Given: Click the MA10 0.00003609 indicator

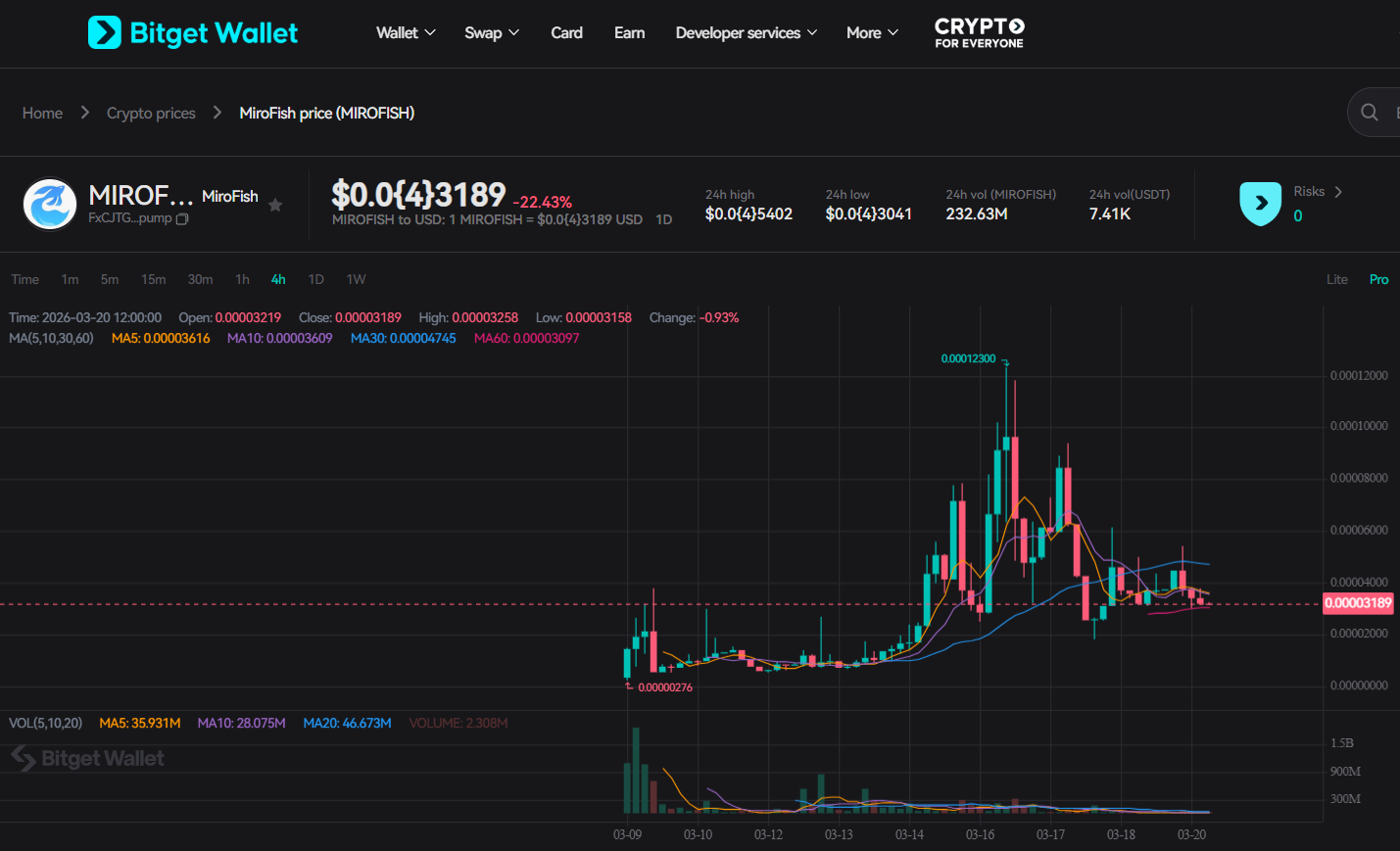Looking at the screenshot, I should tap(280, 338).
